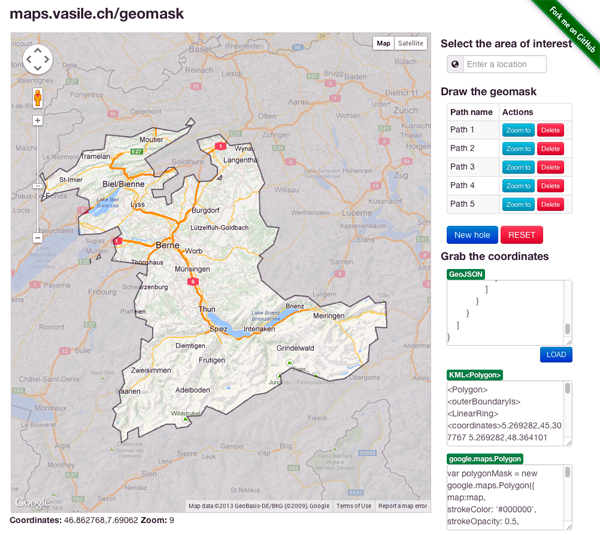Click the Path 3 name cell
Viewport: 600px width, 535px height.
[x=473, y=167]
